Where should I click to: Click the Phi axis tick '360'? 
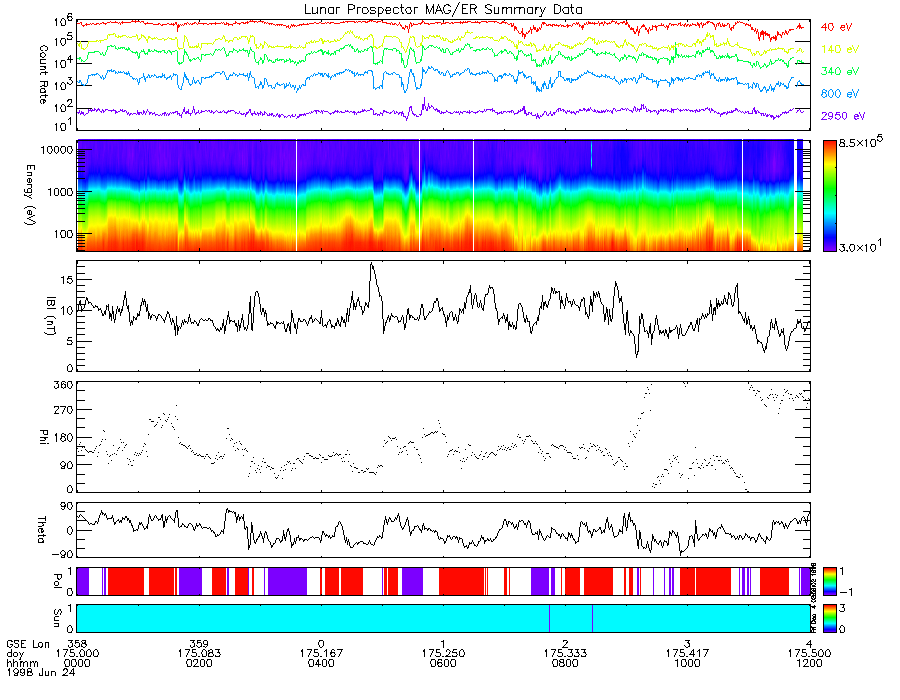point(64,384)
